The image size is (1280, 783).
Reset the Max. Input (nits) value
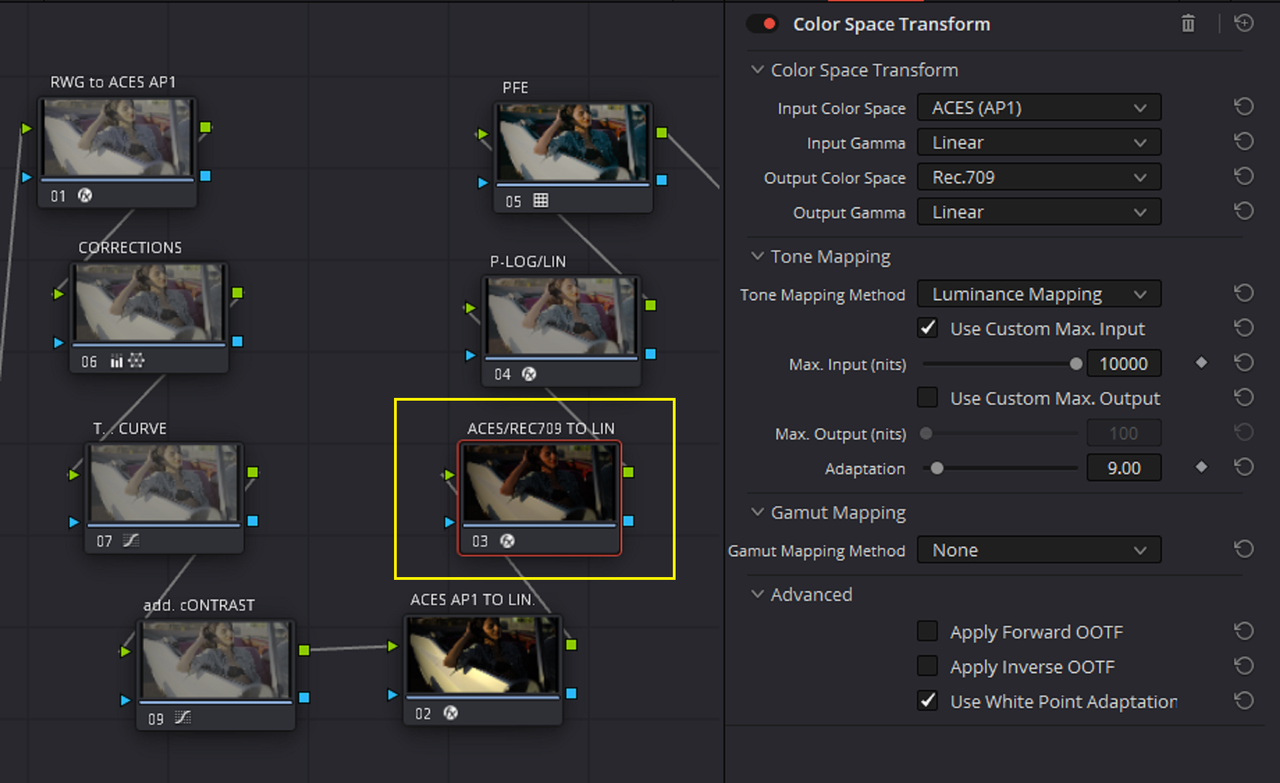(x=1244, y=363)
